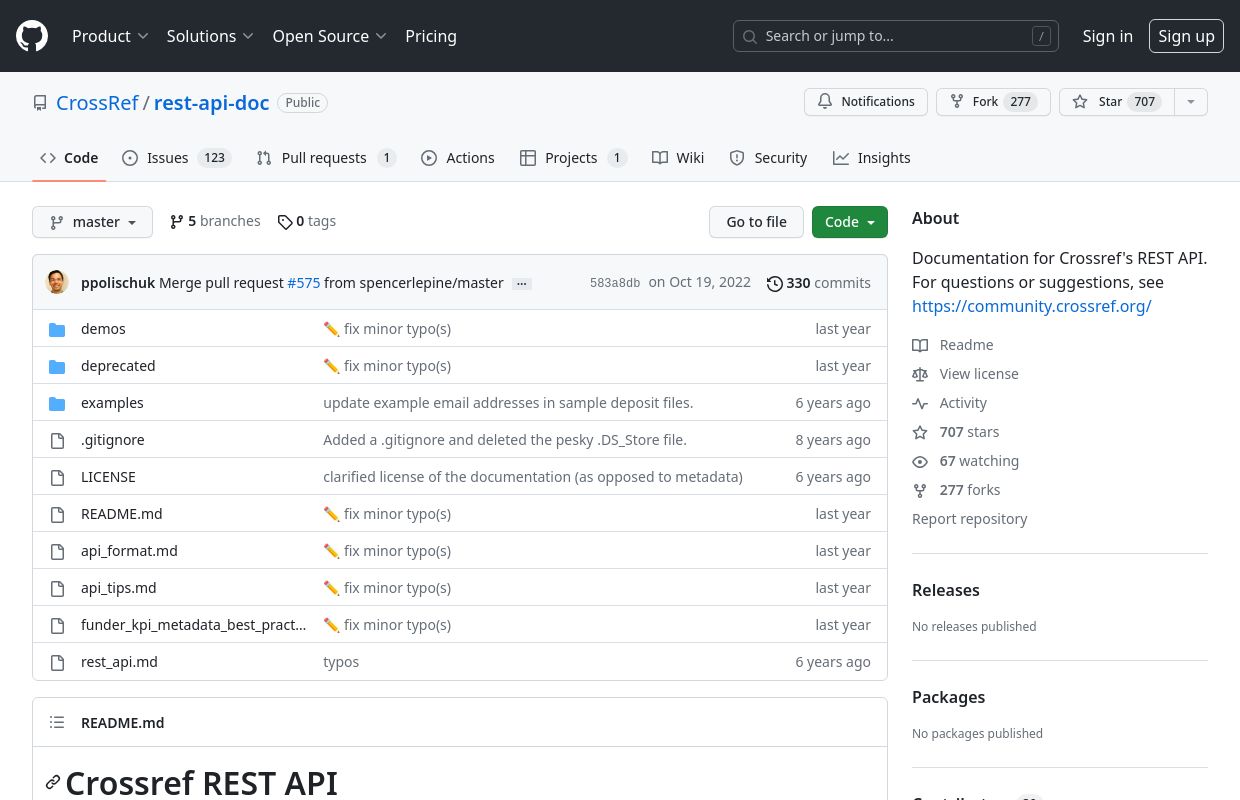The height and width of the screenshot is (800, 1240).
Task: Click the deprecated folder icon
Action: tap(57, 366)
